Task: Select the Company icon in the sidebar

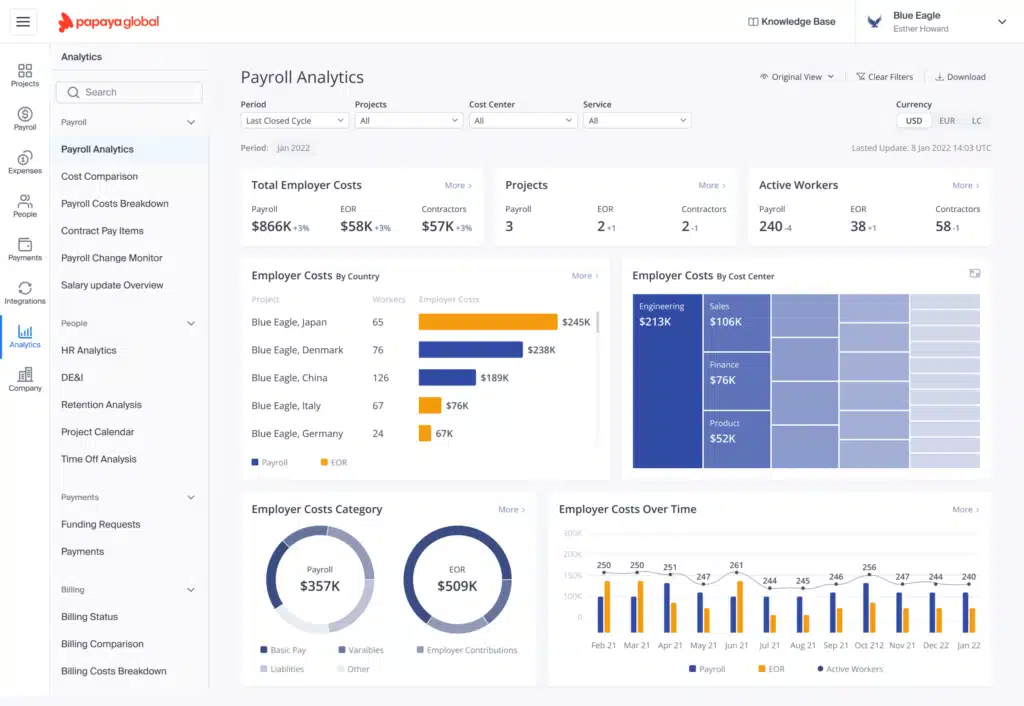Action: [24, 377]
